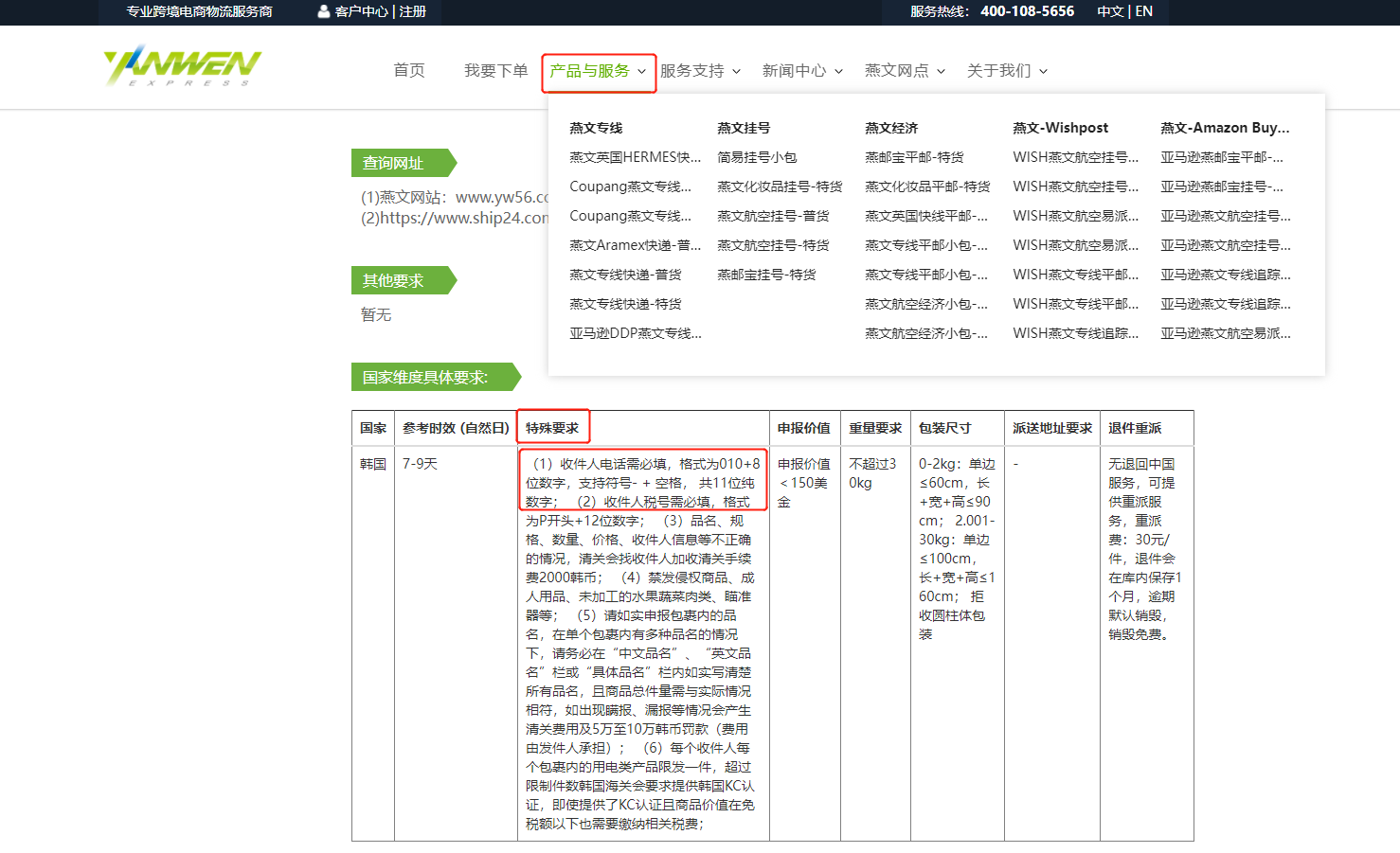Click the YANWEN Express logo

tap(182, 66)
